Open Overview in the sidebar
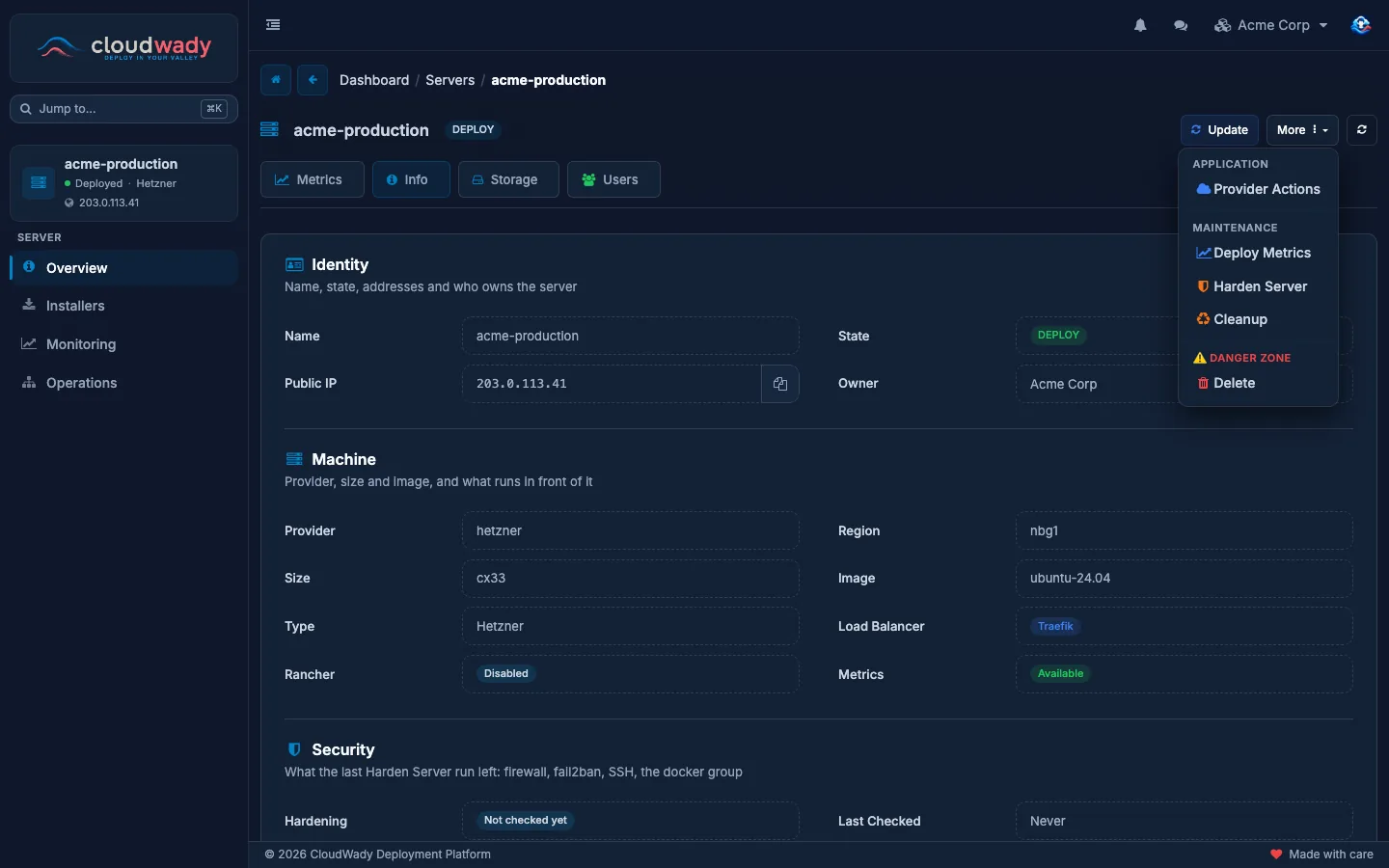This screenshot has height=868, width=1389. coord(123,268)
